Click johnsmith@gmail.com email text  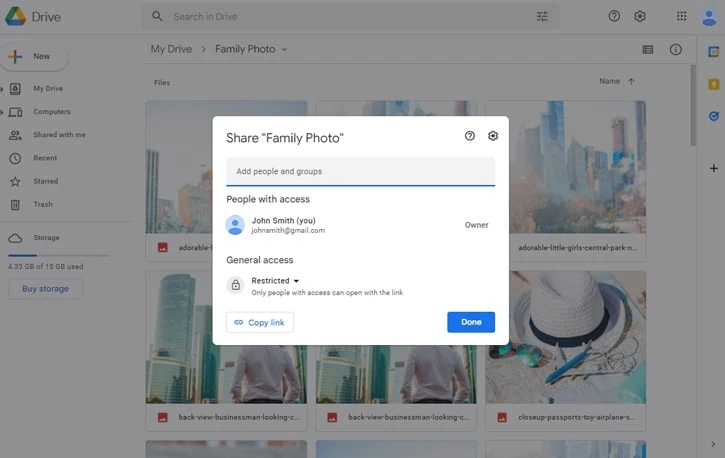tap(288, 230)
